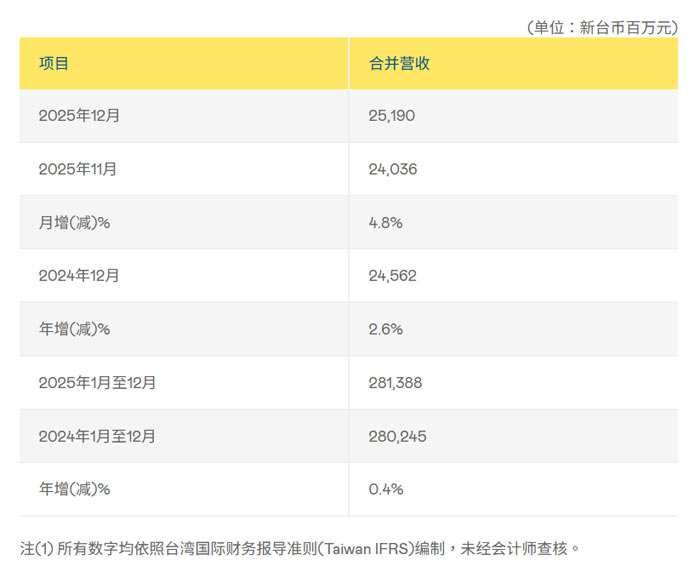Select the 281,388 cumulative revenue value
Screen dimensions: 700x566
tap(397, 382)
